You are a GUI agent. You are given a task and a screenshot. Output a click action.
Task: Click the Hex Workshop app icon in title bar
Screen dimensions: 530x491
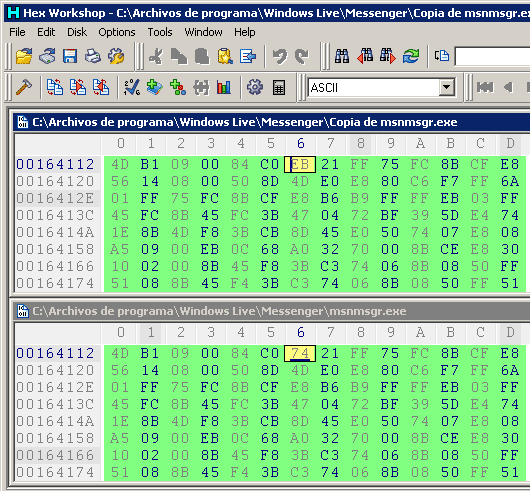(x=14, y=13)
